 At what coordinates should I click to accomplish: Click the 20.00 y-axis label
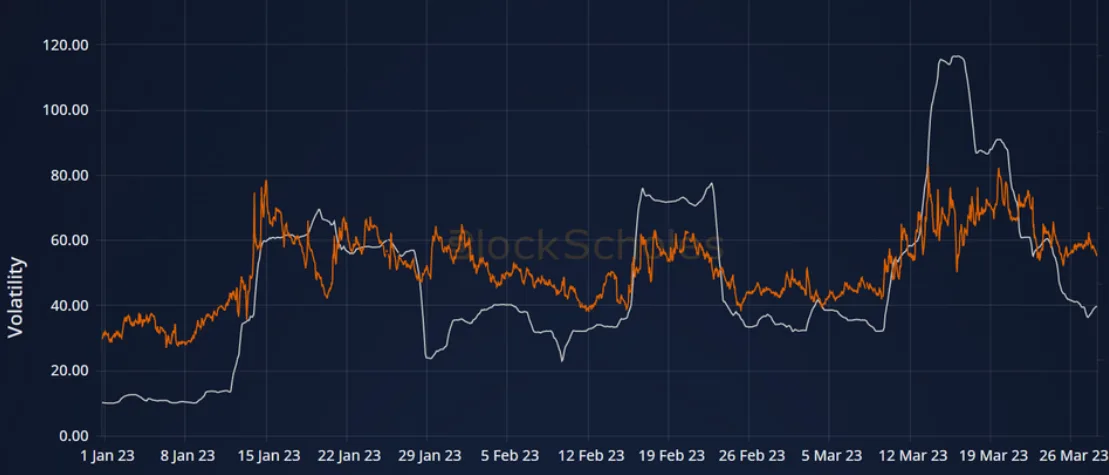point(70,370)
